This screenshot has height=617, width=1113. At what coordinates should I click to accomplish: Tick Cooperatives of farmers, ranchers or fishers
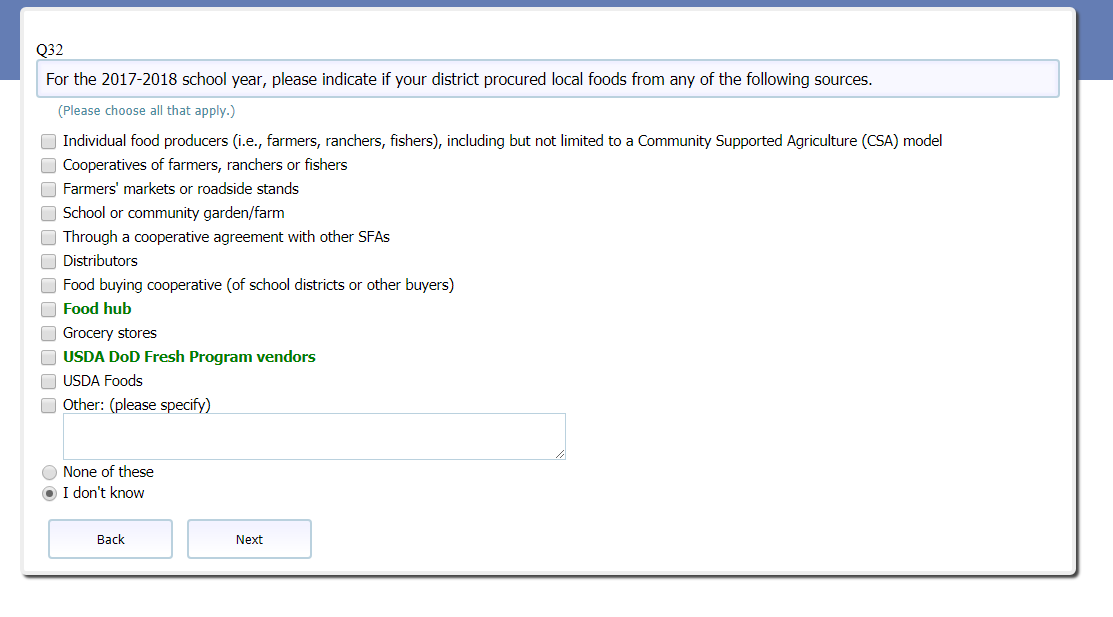click(x=49, y=165)
